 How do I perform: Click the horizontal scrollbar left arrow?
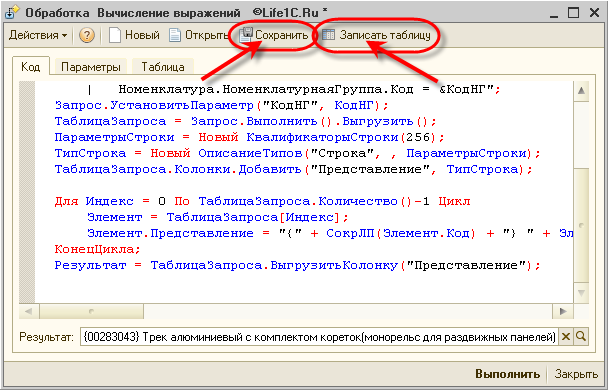coord(28,311)
